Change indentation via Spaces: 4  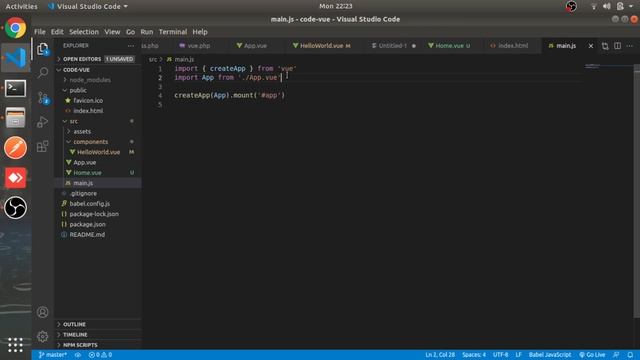(x=474, y=355)
